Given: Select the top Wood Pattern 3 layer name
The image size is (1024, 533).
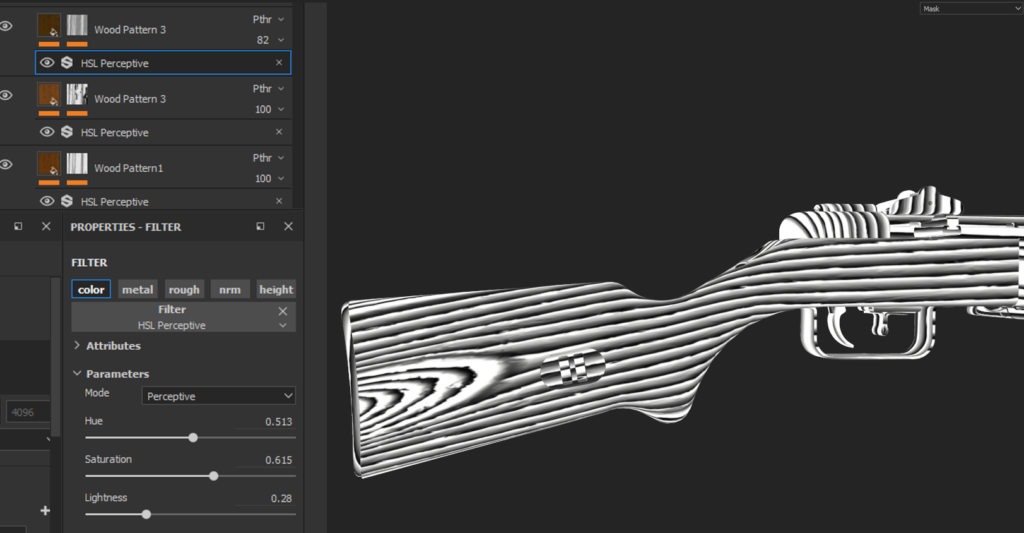Looking at the screenshot, I should tap(130, 29).
